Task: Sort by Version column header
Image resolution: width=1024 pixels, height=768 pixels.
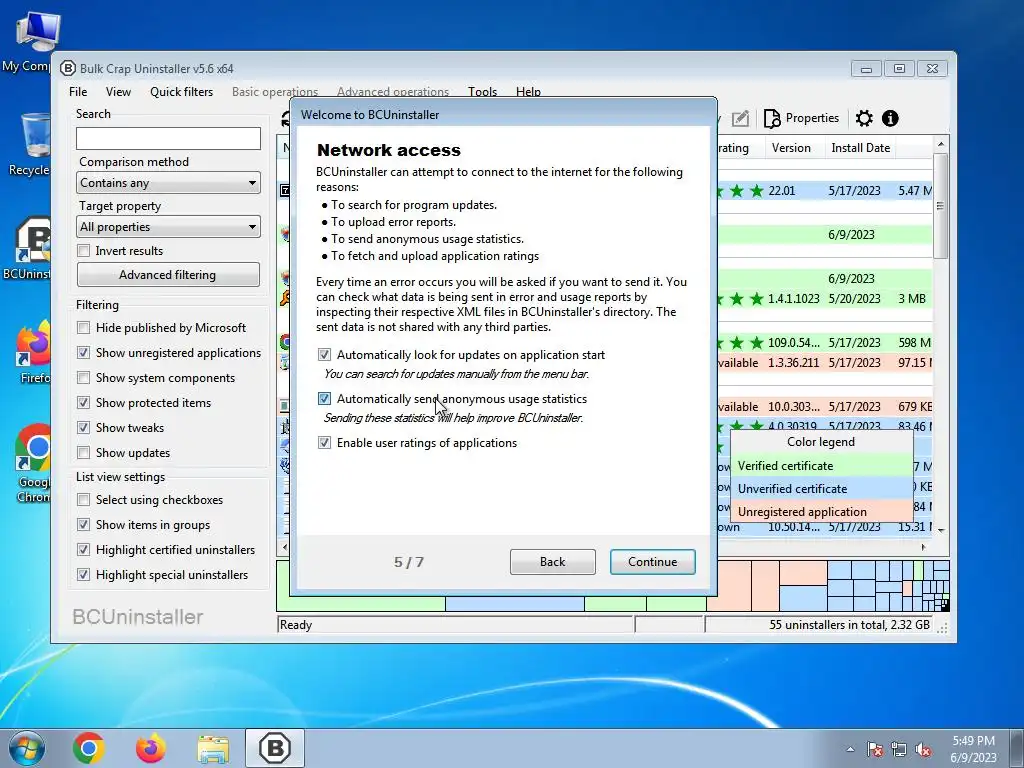Action: (791, 148)
